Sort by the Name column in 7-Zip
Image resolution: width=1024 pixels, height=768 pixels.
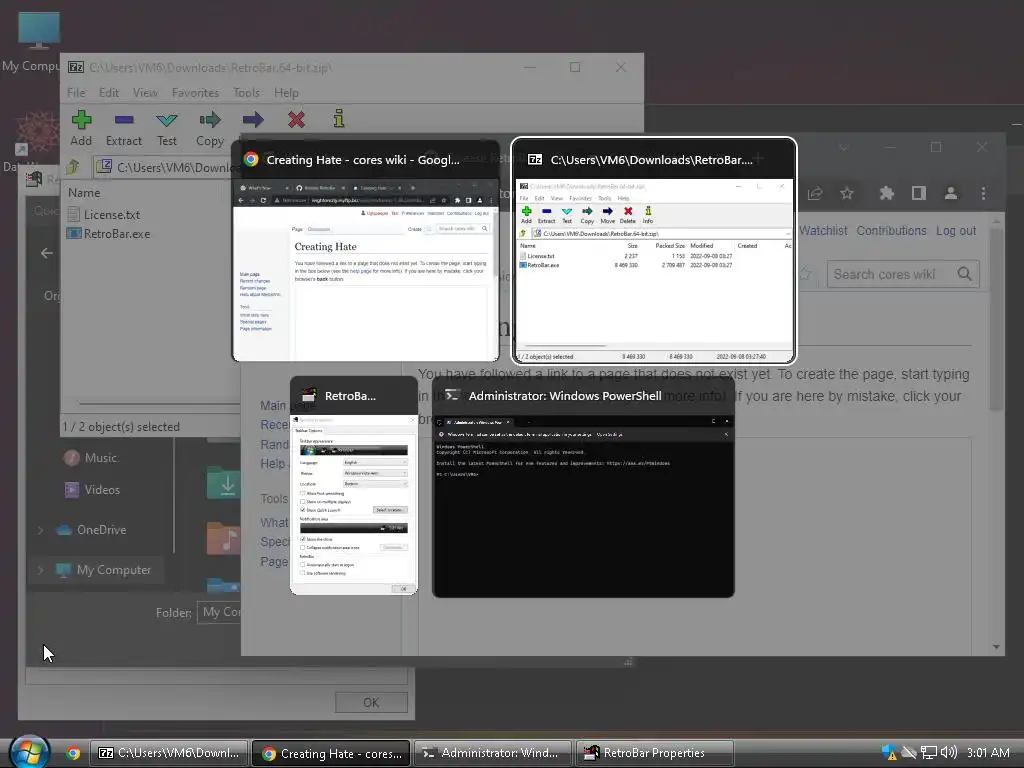point(84,193)
